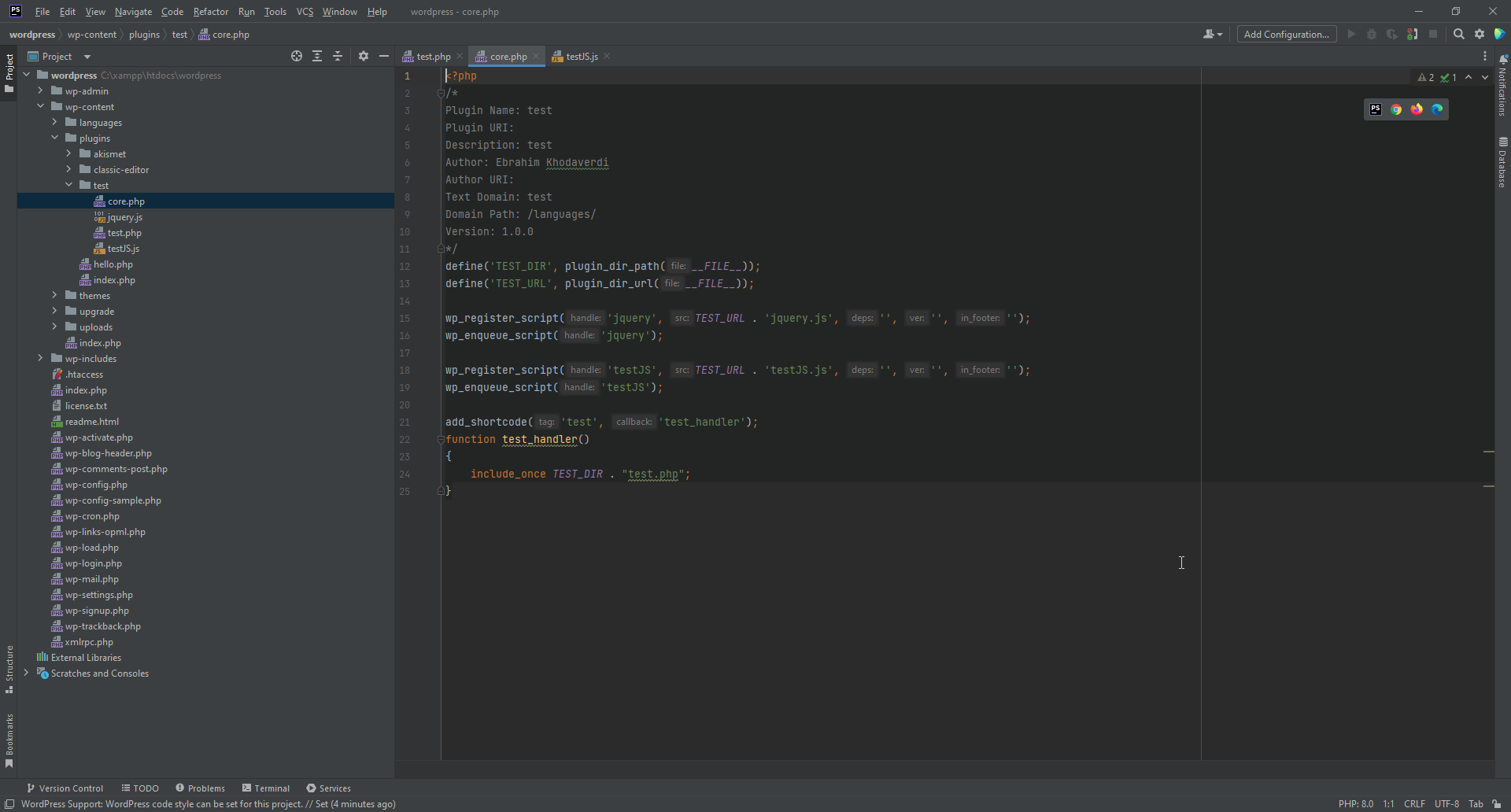Click the Stop square icon in toolbar
The image size is (1511, 812).
(1433, 34)
